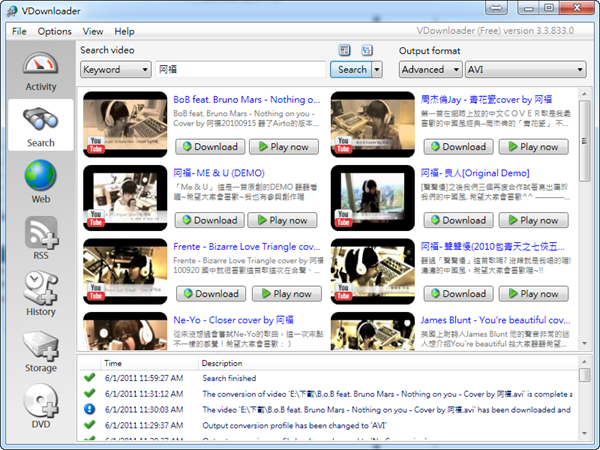The width and height of the screenshot is (600, 450).
Task: Select the Search binoculars sidebar icon
Action: [41, 119]
